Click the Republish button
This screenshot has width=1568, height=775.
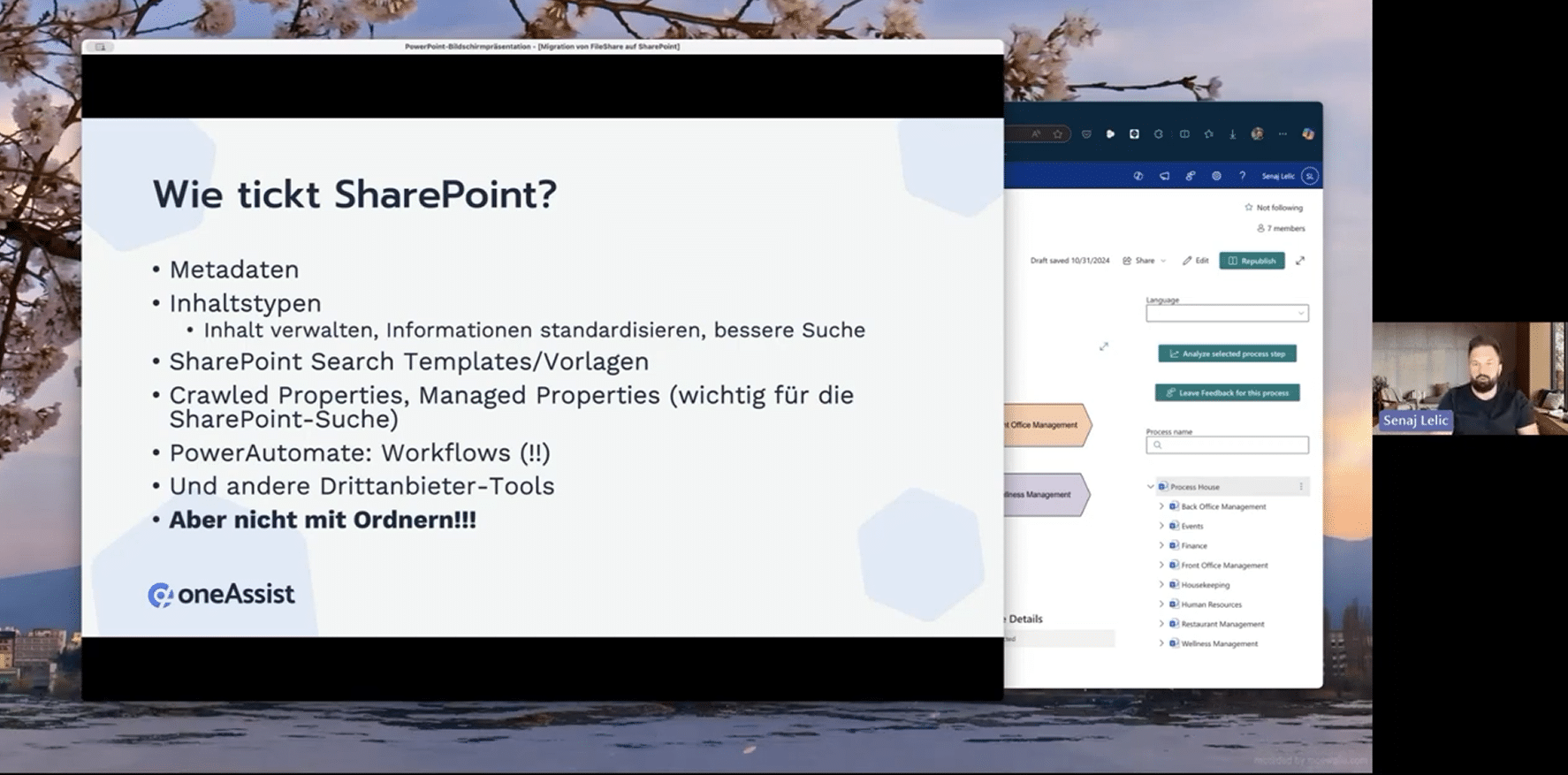pyautogui.click(x=1252, y=261)
